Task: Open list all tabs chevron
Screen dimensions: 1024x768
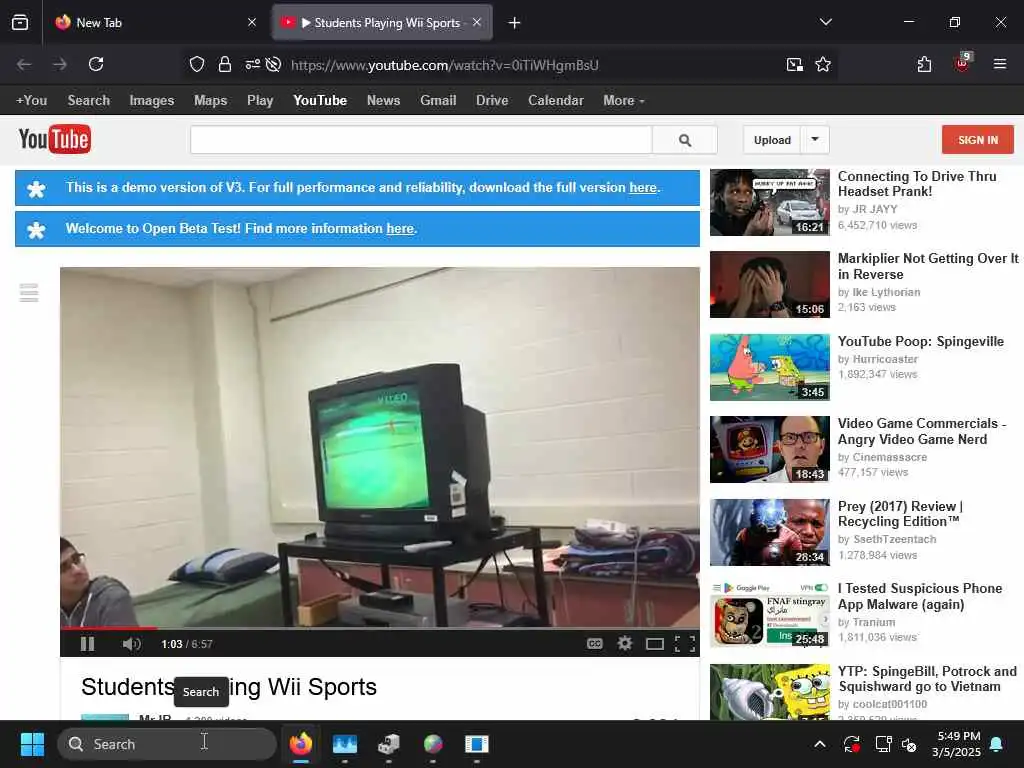Action: click(825, 23)
